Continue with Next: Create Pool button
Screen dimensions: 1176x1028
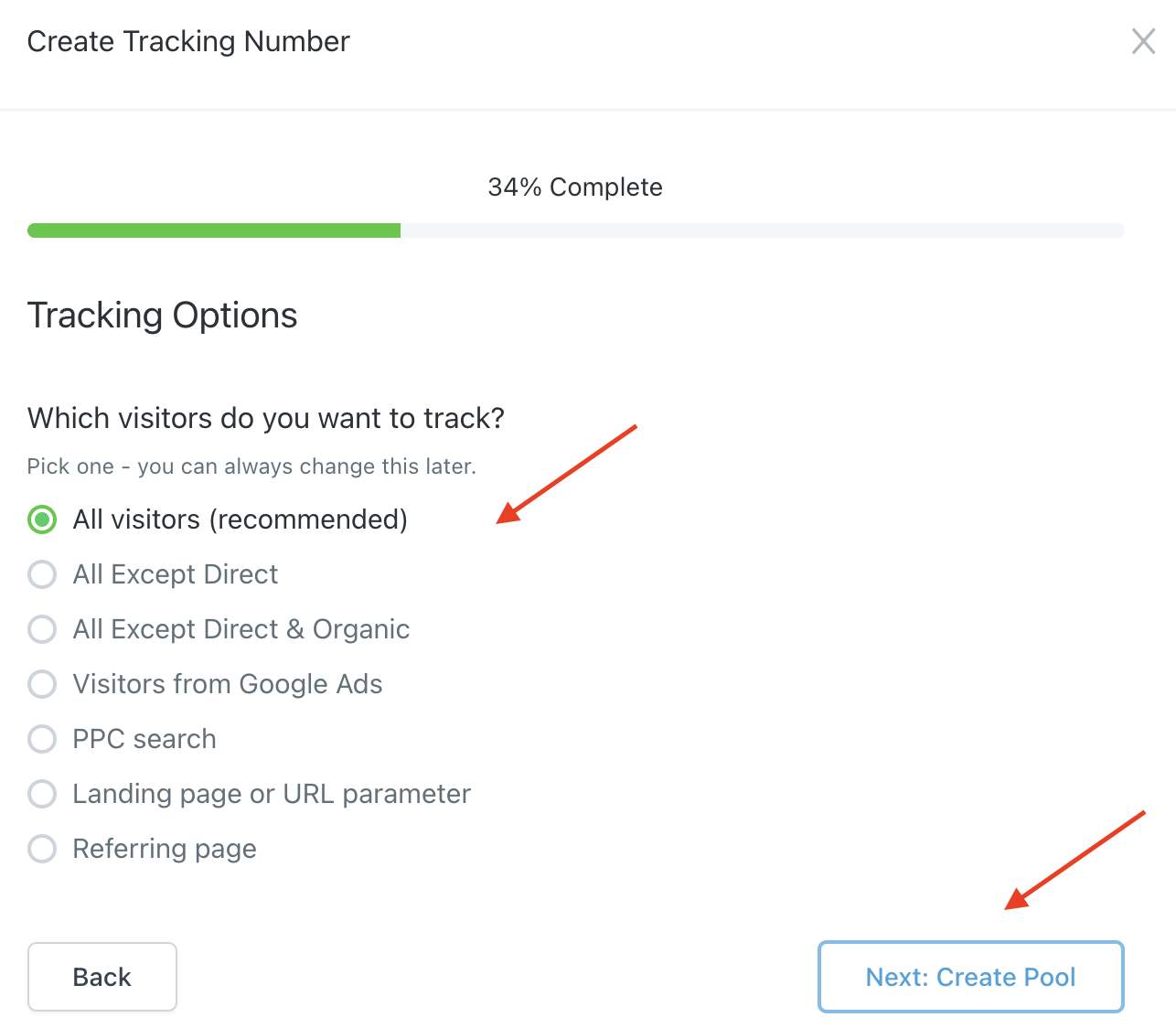(970, 977)
